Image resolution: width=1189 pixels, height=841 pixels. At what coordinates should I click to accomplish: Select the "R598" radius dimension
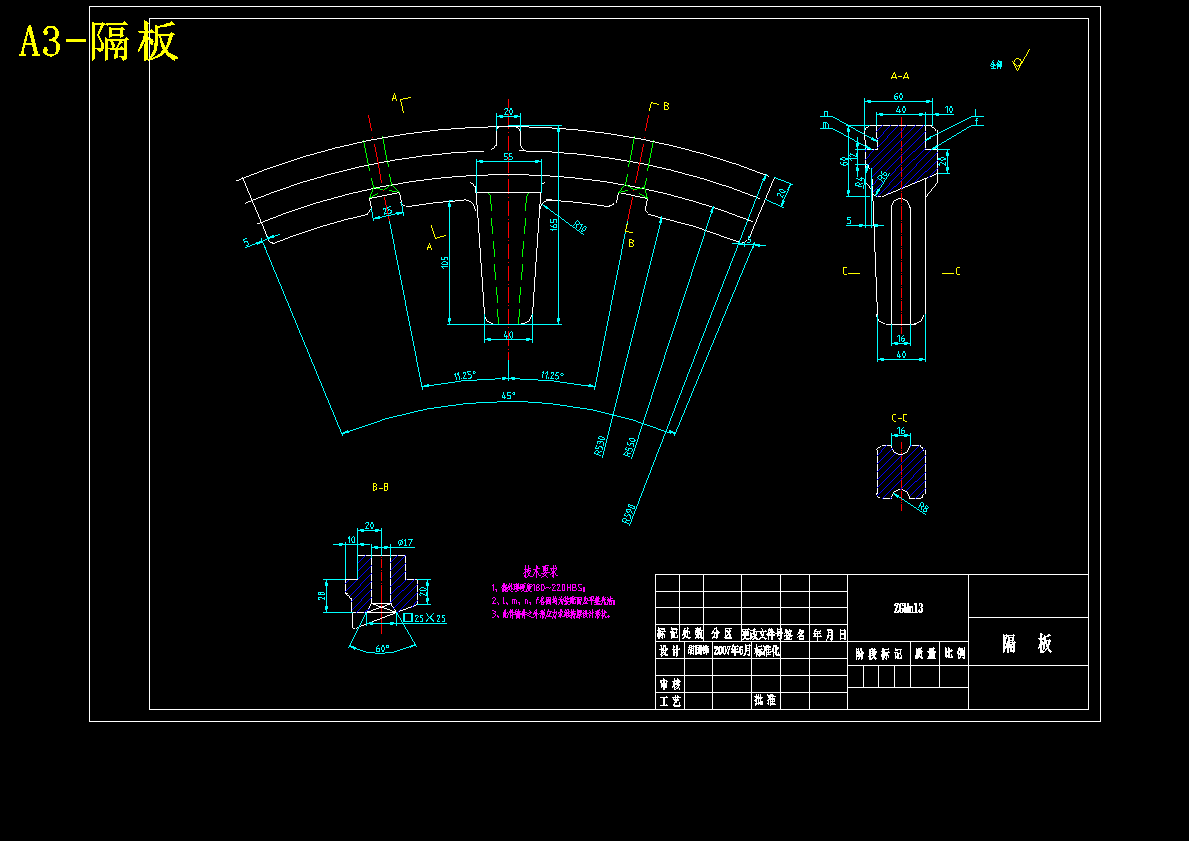(x=629, y=516)
